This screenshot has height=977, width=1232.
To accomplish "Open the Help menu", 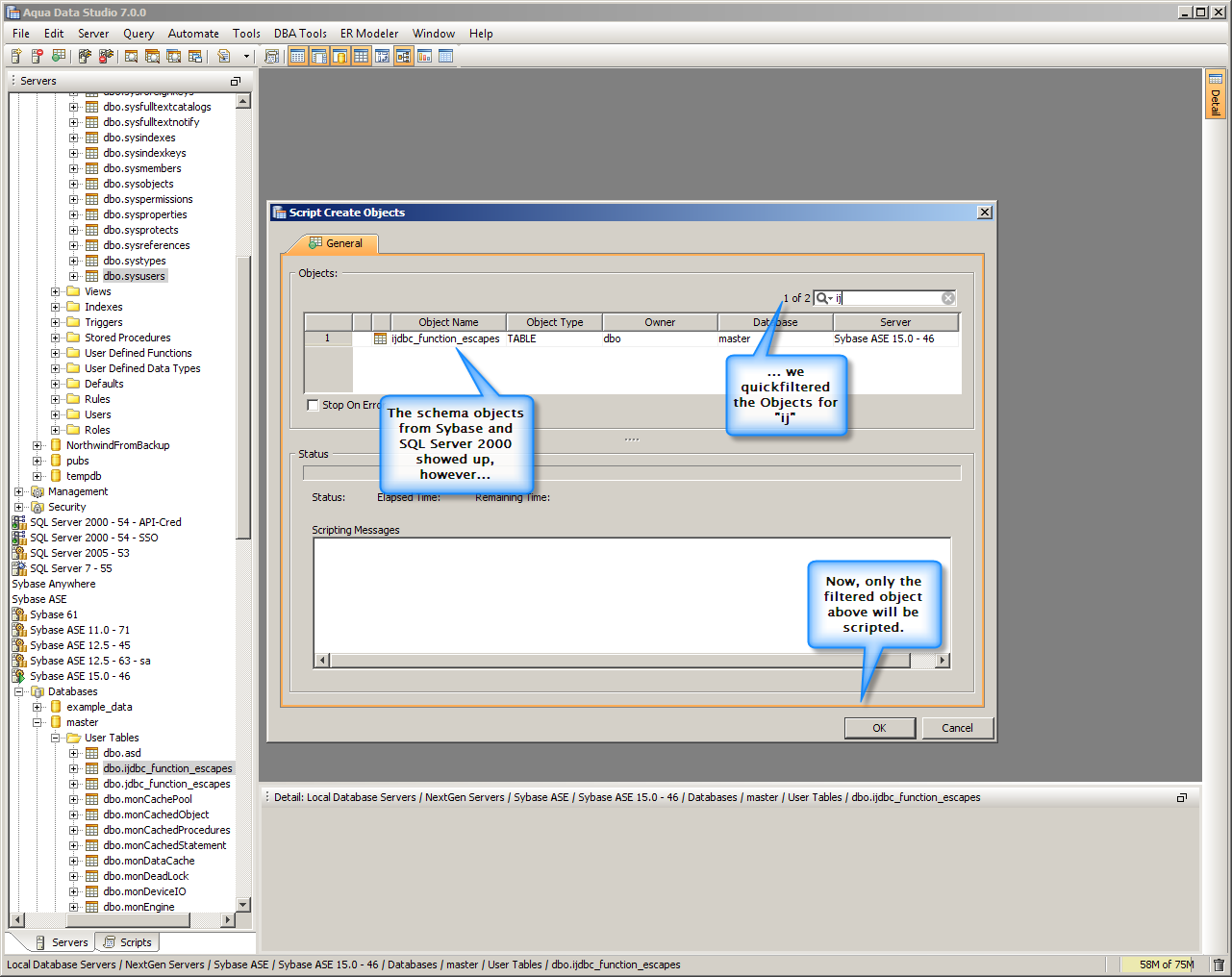I will tap(481, 34).
